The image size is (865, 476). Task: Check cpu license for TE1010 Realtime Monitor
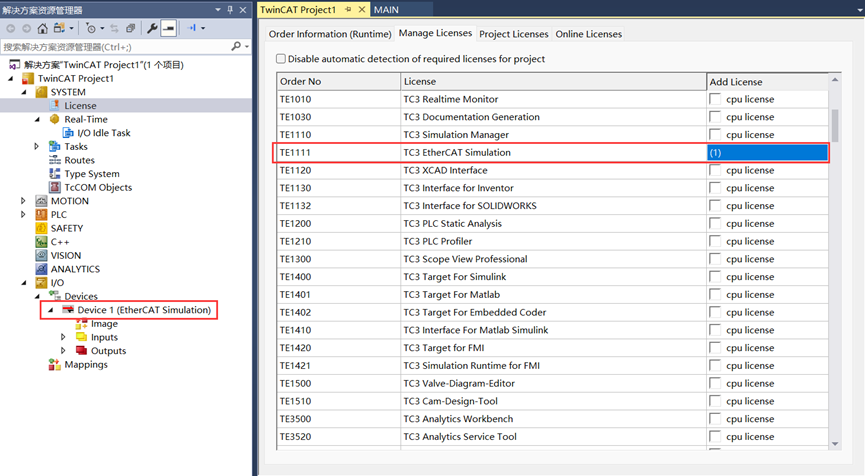(x=715, y=99)
